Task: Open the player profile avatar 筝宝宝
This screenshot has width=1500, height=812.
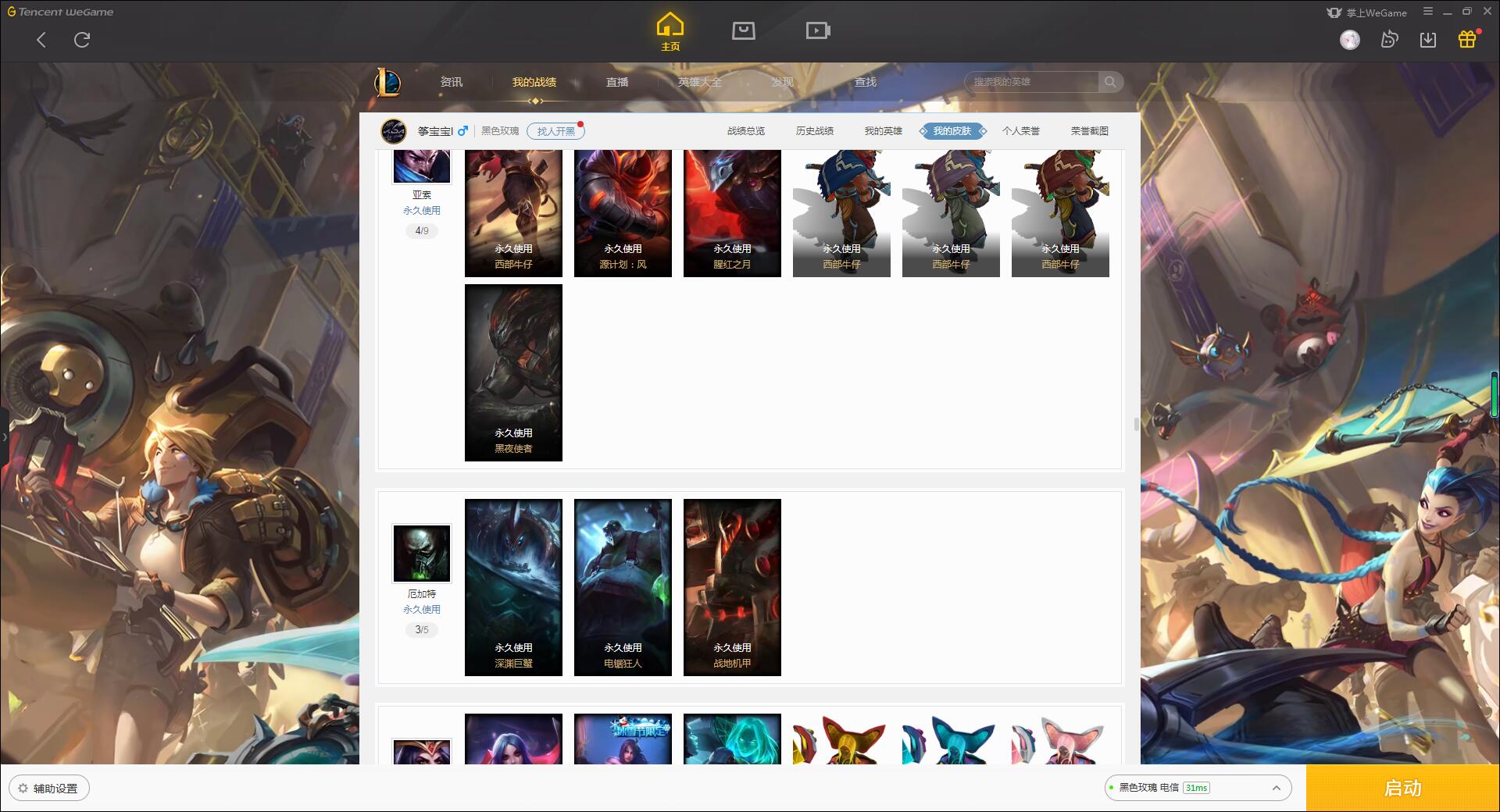Action: [x=394, y=131]
